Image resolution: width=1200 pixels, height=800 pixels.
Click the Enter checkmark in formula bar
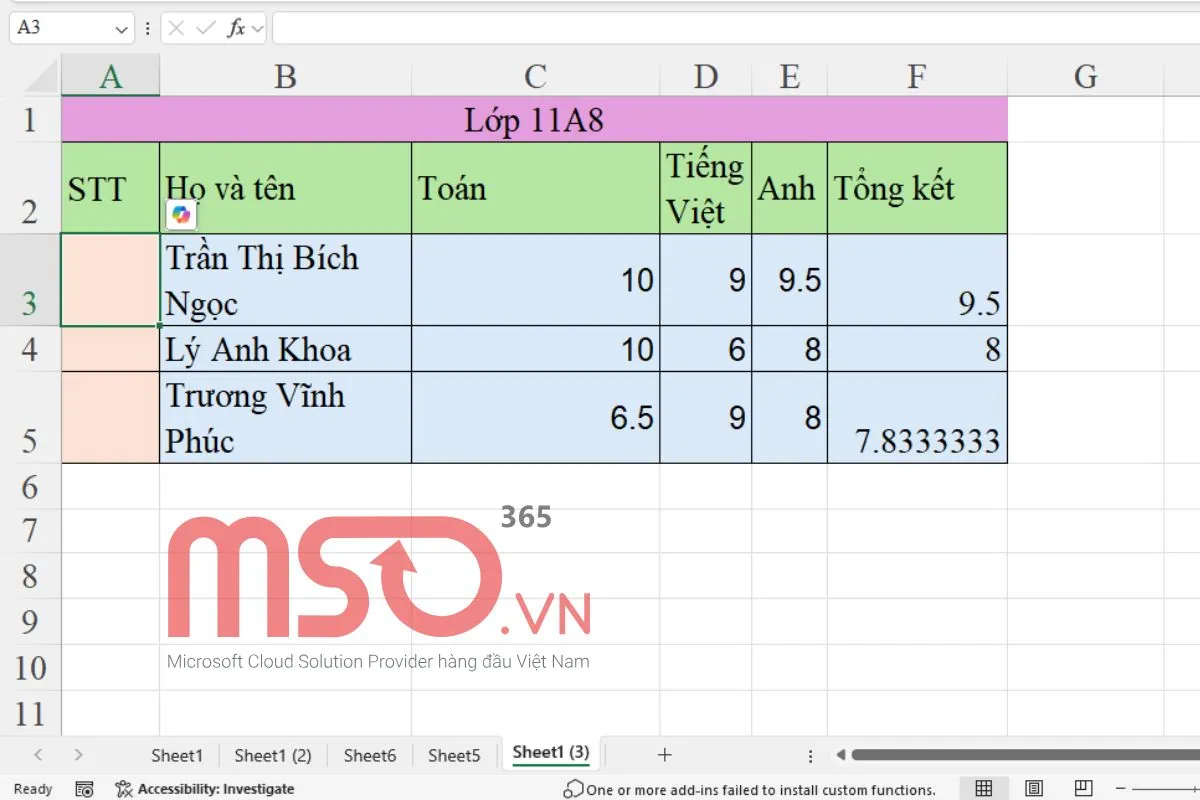coord(207,28)
